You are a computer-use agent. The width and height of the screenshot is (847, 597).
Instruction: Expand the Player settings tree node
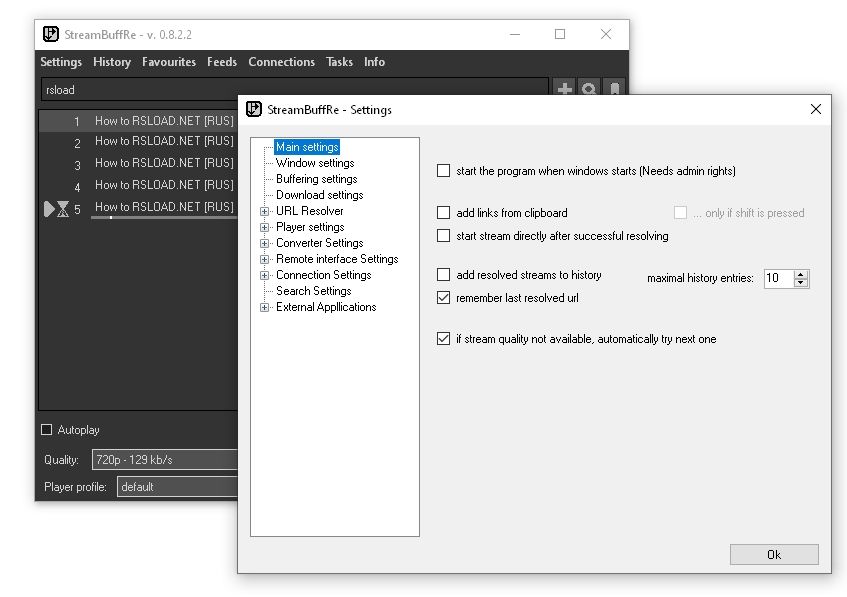coord(265,227)
